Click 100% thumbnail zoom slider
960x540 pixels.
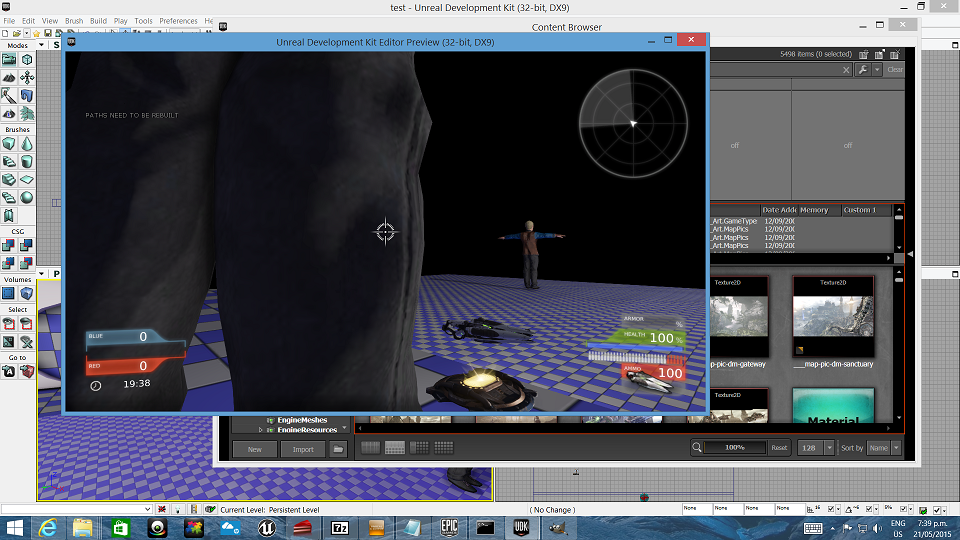735,448
